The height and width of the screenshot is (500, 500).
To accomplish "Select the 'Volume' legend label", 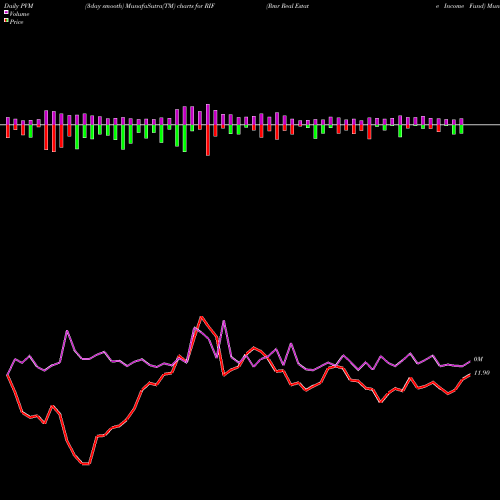I will tap(19, 14).
